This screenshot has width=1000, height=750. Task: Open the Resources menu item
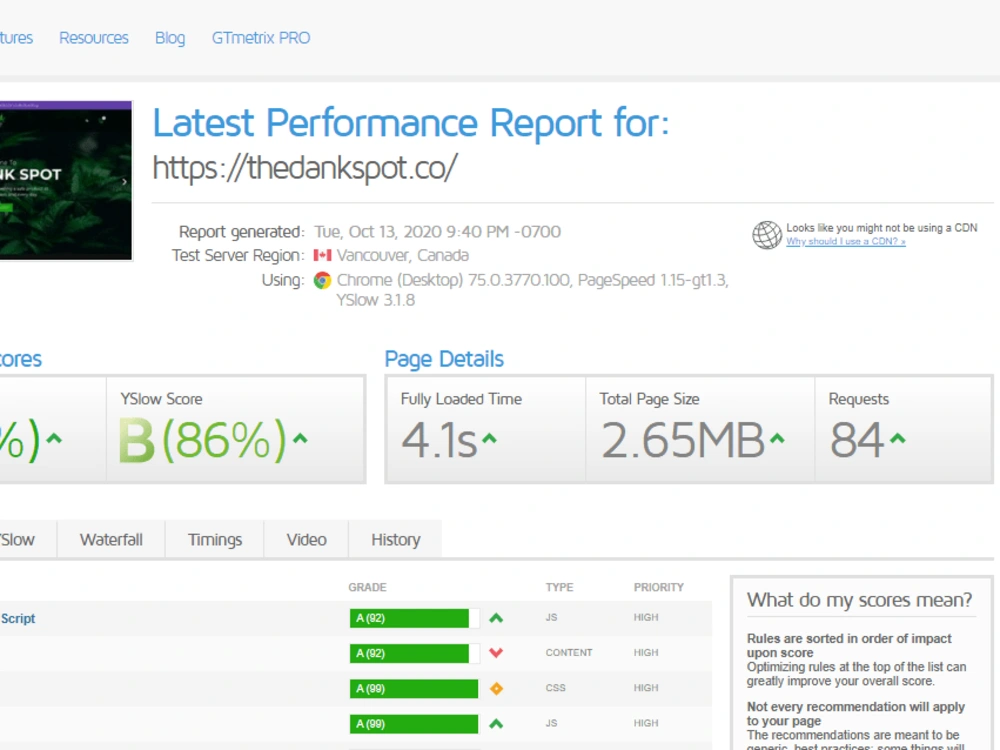click(94, 38)
